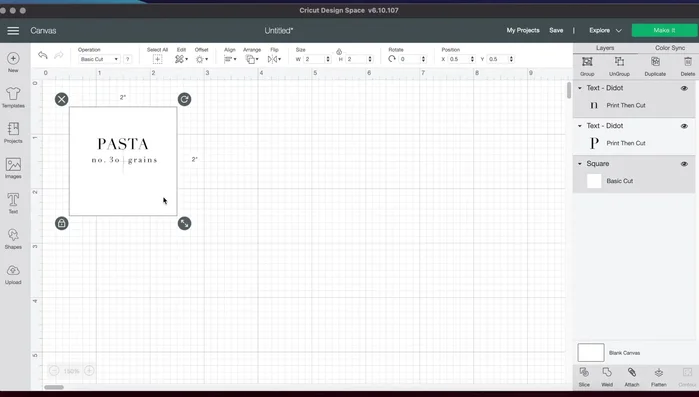The height and width of the screenshot is (397, 699).
Task: Click the X position field
Action: tap(458, 59)
